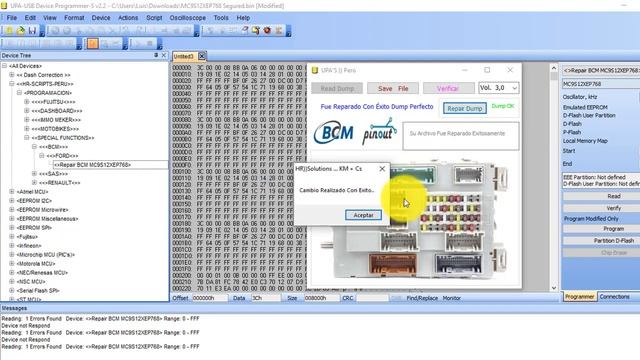Switch to the Untitled3 tab
The height and width of the screenshot is (360, 640).
pos(184,56)
